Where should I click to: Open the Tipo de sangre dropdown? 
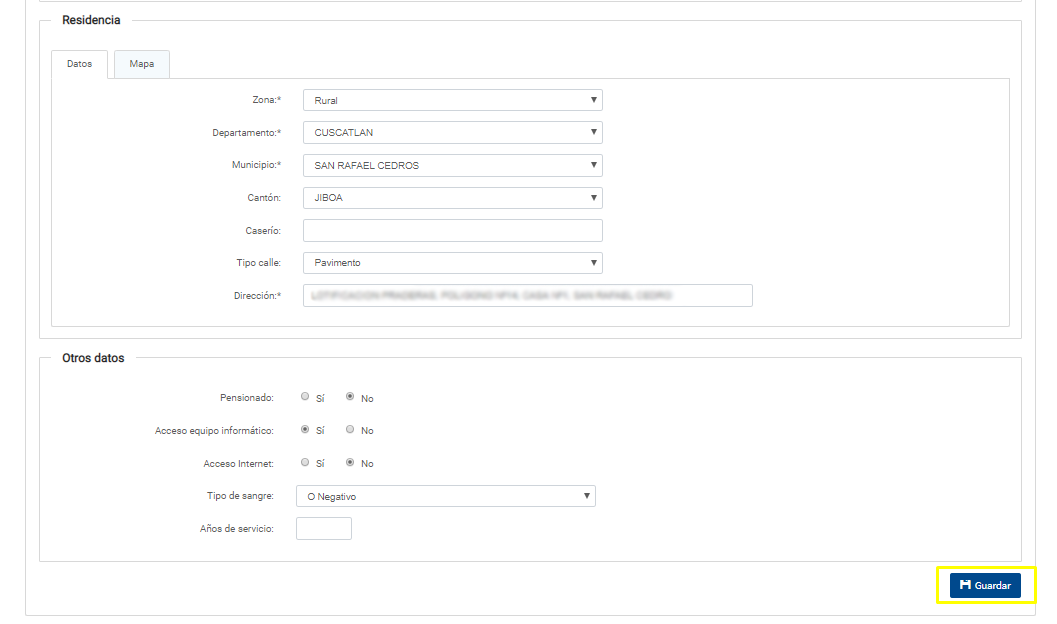pyautogui.click(x=445, y=496)
